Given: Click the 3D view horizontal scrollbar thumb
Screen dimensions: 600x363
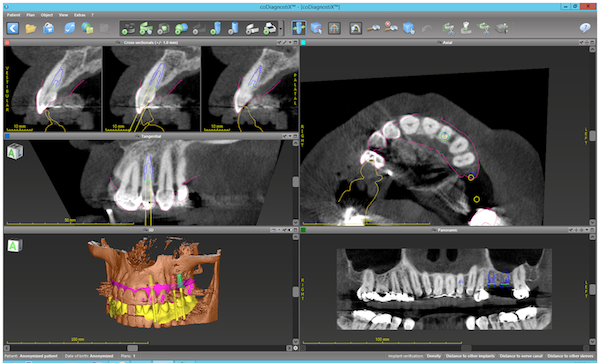Looking at the screenshot, I should click(132, 348).
